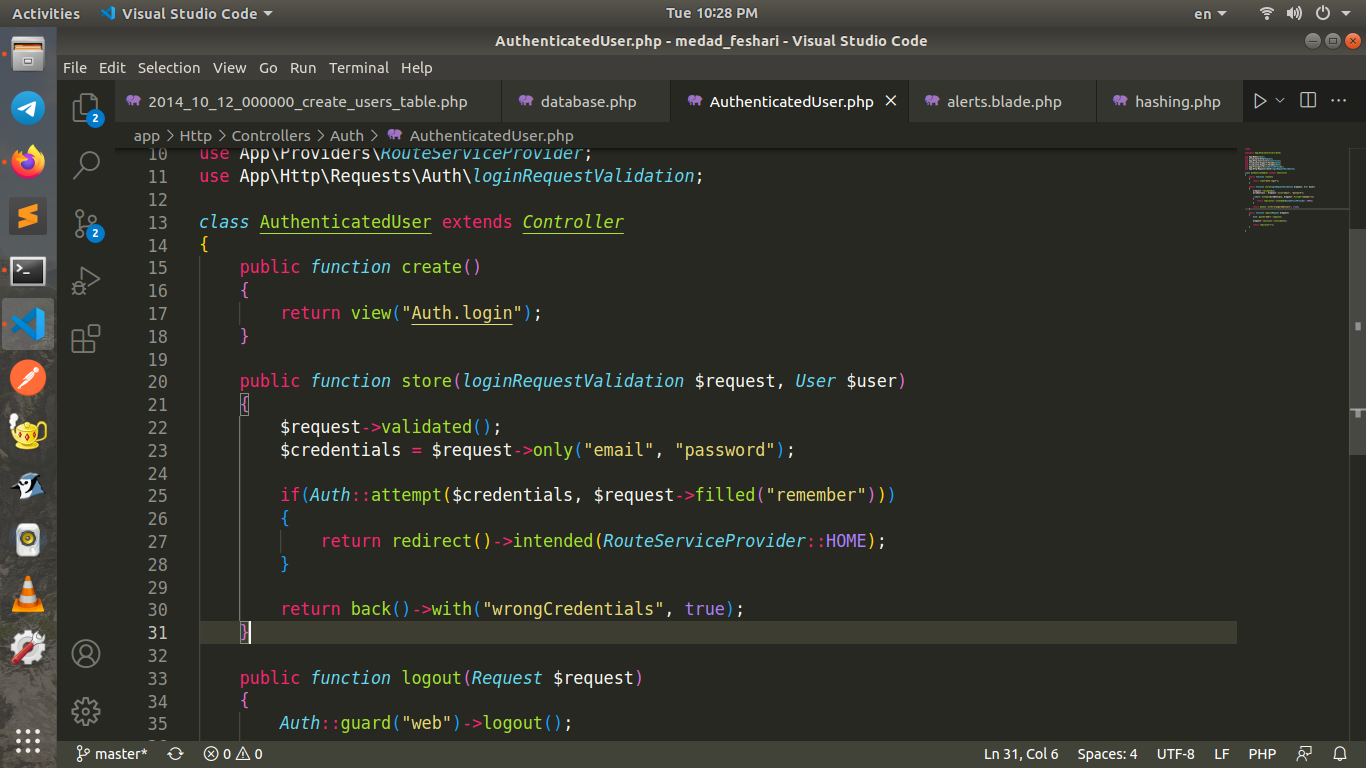The image size is (1366, 768).
Task: Open Sublime Text from the dock
Action: click(28, 216)
